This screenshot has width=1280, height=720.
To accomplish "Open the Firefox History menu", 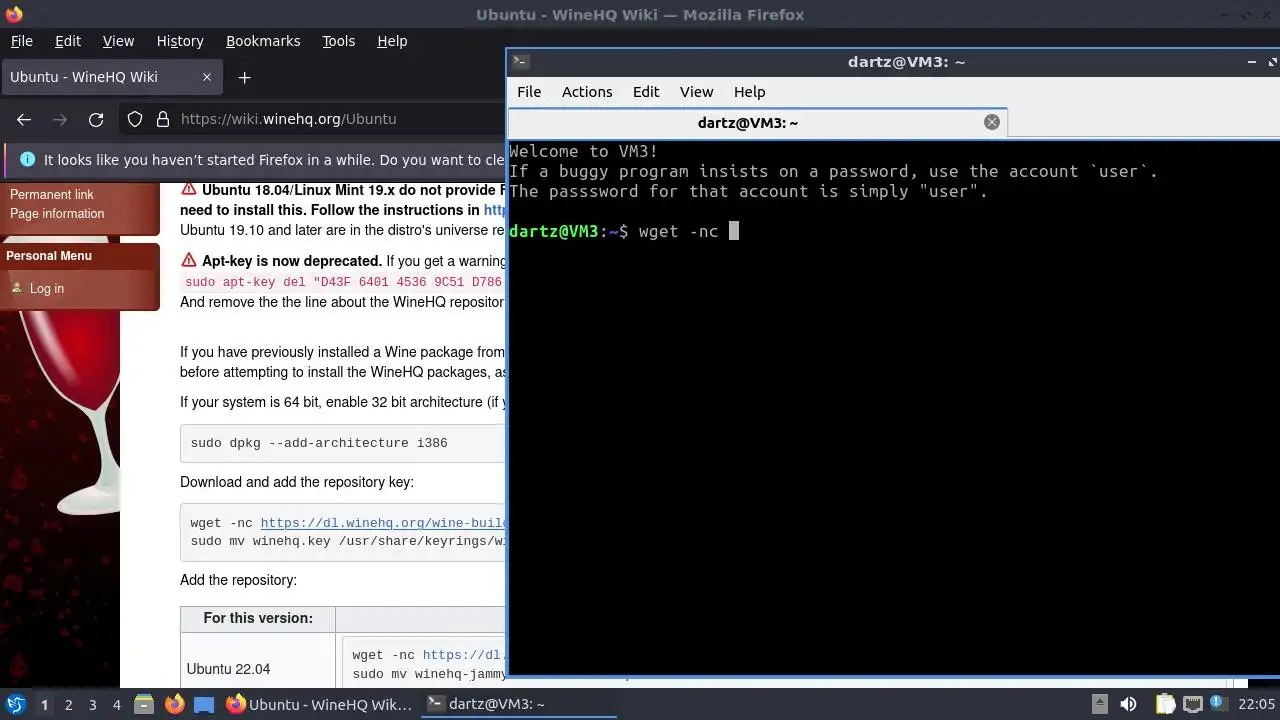I will [180, 41].
